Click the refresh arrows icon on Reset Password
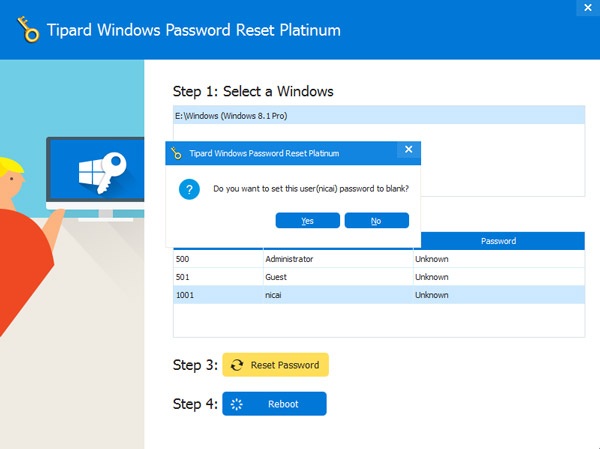 [237, 365]
